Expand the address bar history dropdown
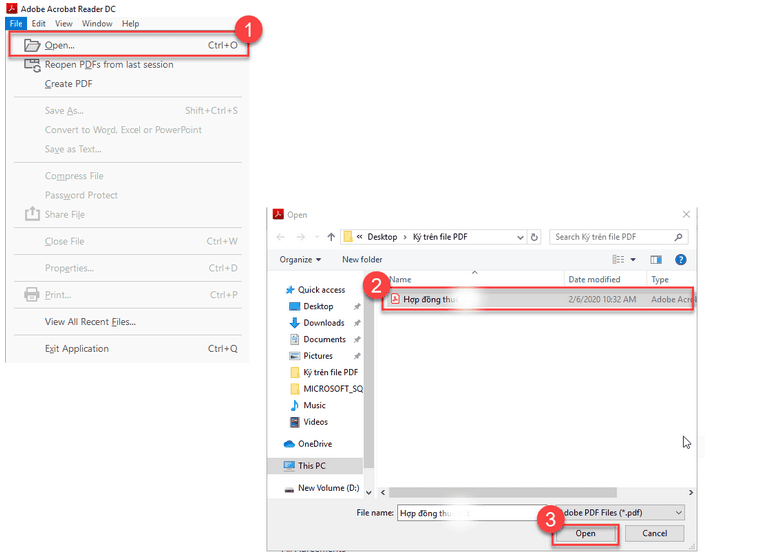766x555 pixels. [x=520, y=237]
